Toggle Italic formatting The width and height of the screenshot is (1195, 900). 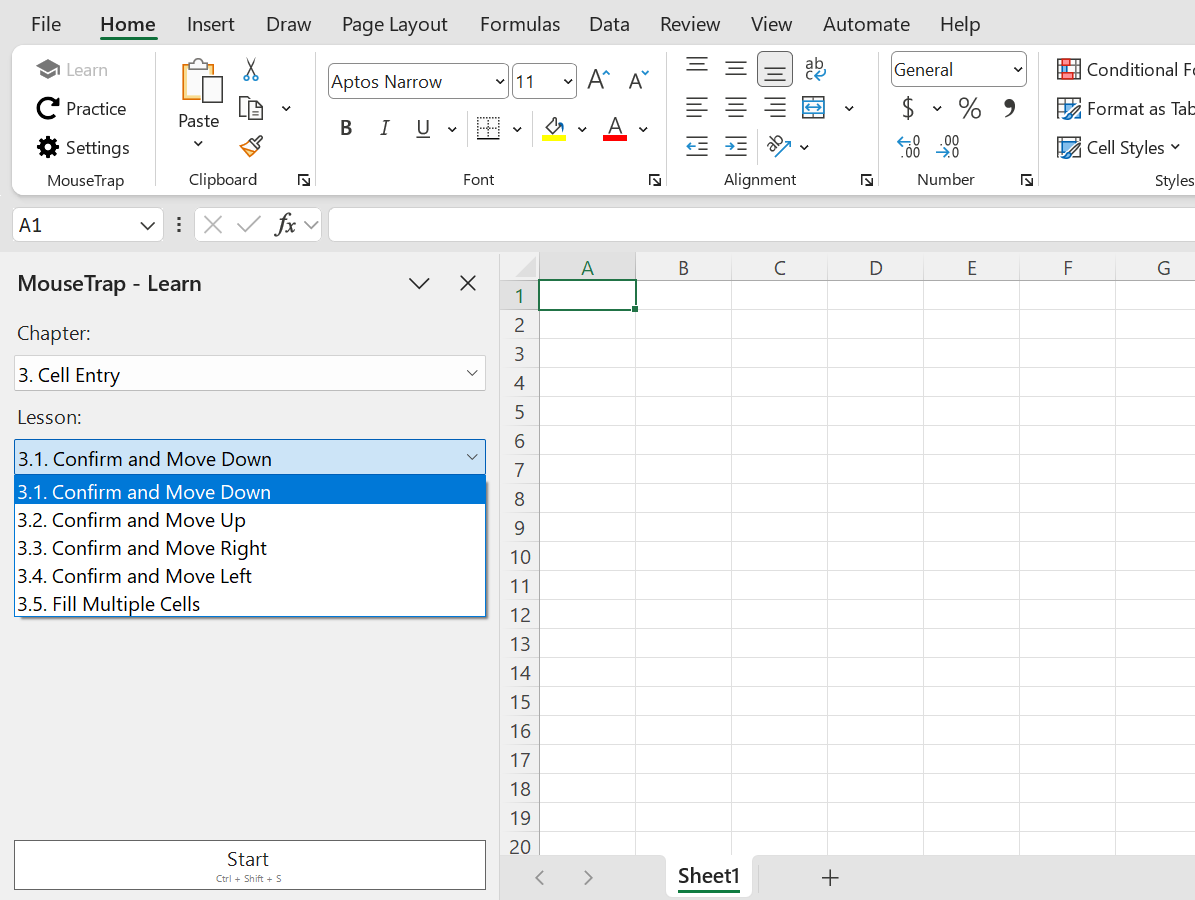384,128
